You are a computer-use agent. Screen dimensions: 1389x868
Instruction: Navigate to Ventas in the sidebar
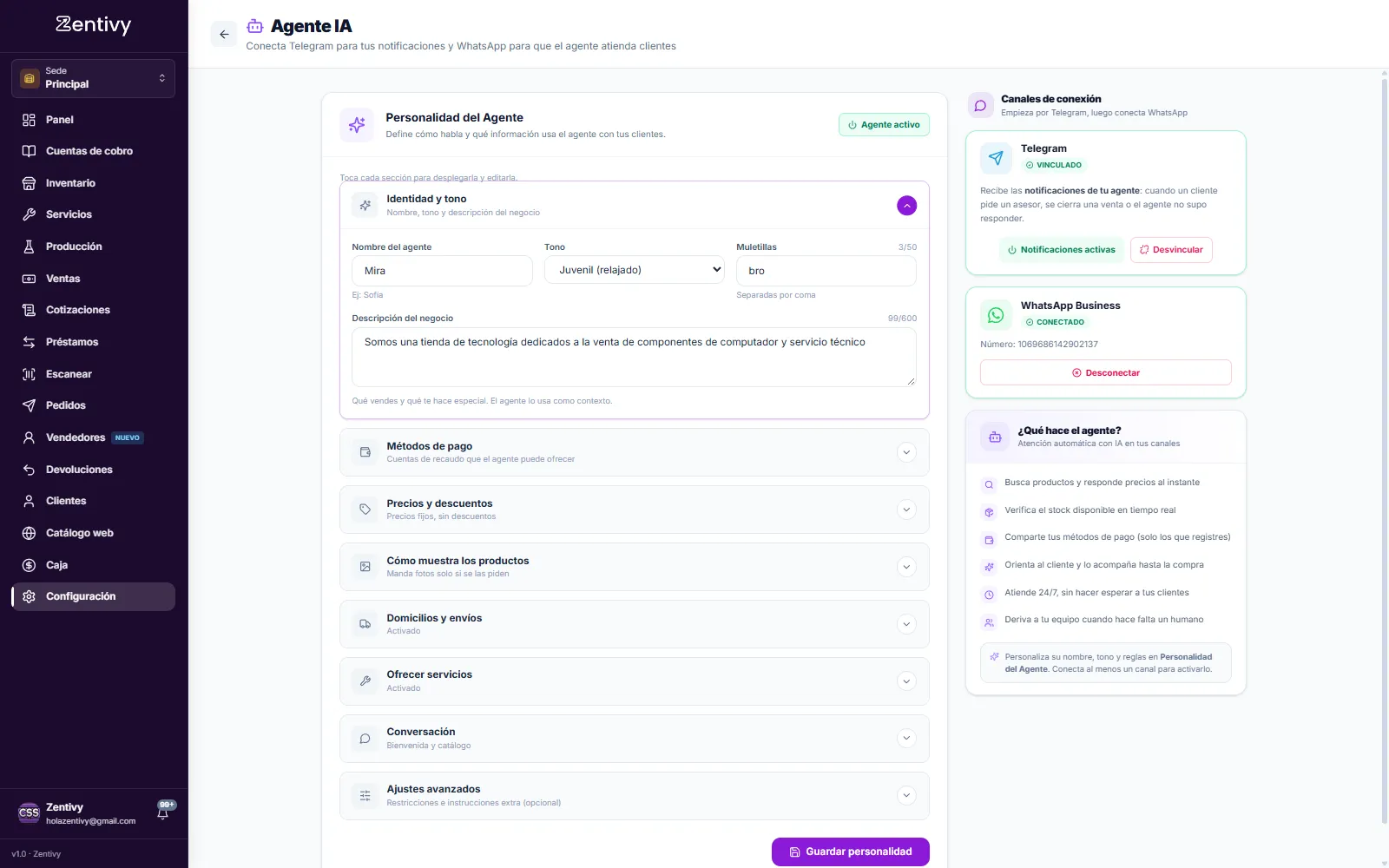93,279
